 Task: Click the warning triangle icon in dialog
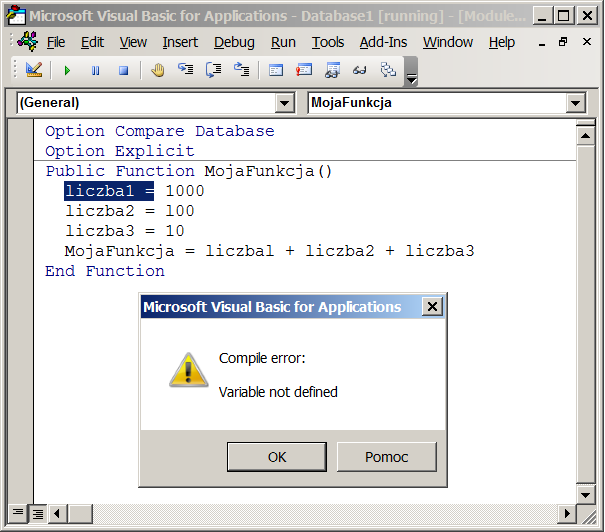(x=189, y=370)
